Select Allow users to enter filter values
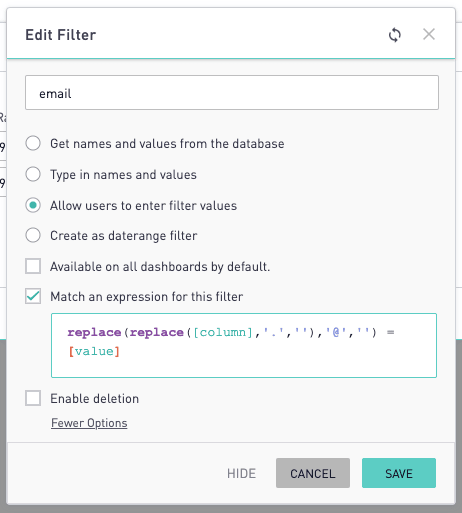 [x=33, y=205]
